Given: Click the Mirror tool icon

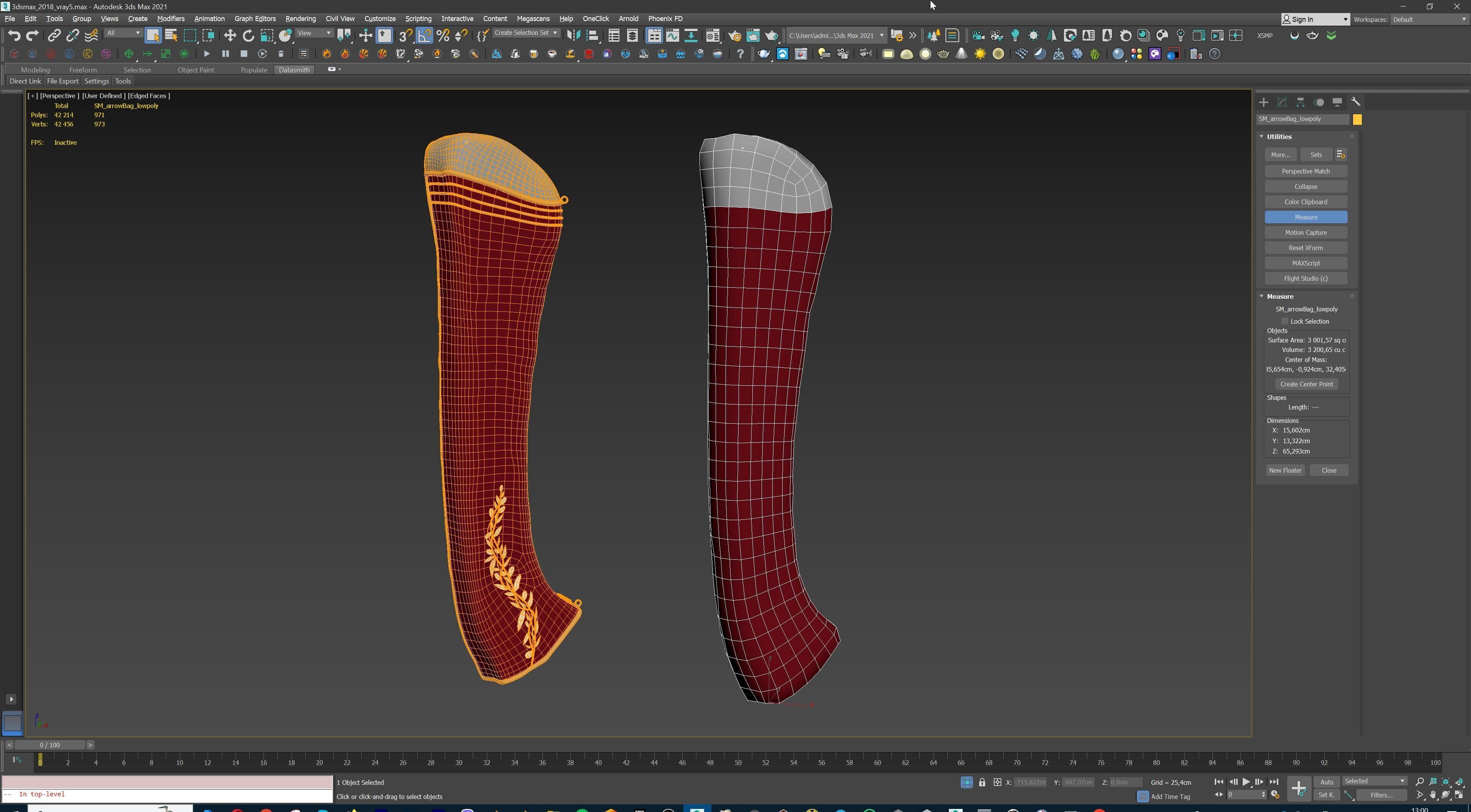Looking at the screenshot, I should click(x=573, y=35).
